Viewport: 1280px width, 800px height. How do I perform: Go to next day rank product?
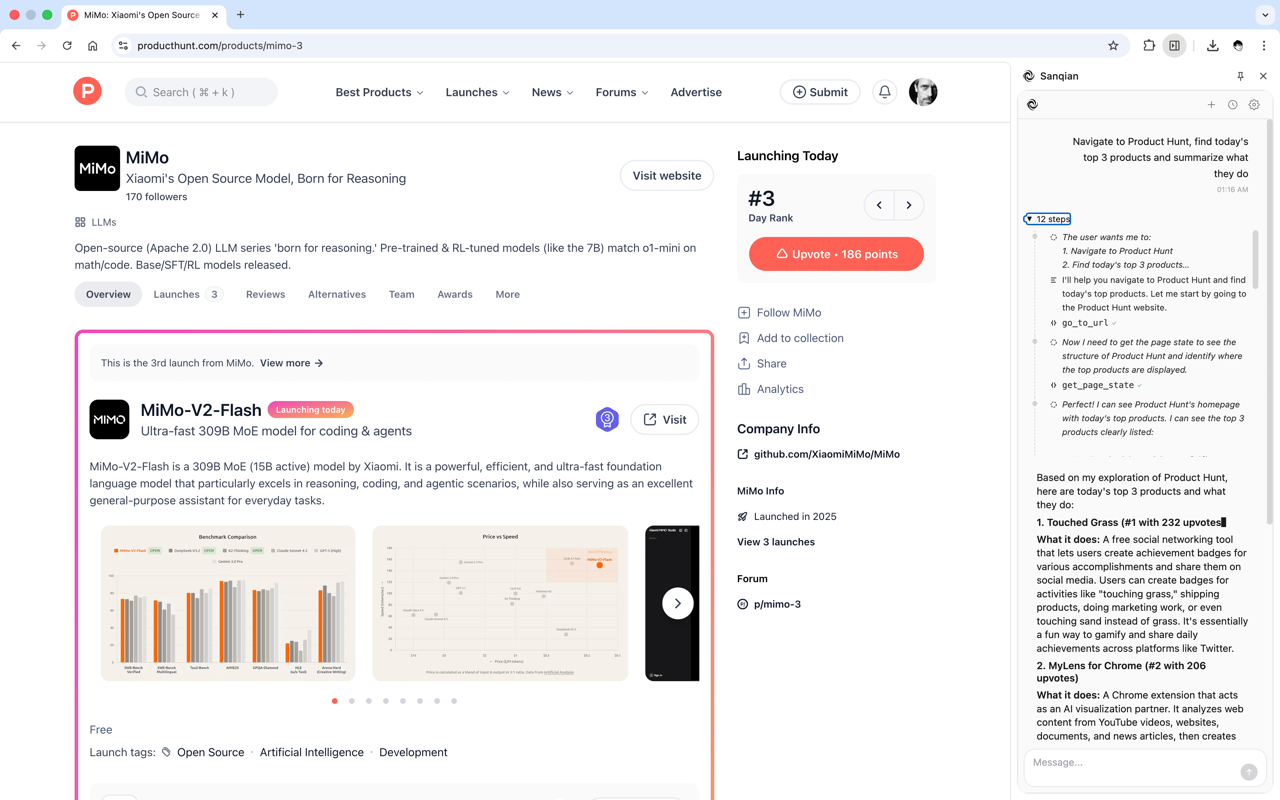909,205
